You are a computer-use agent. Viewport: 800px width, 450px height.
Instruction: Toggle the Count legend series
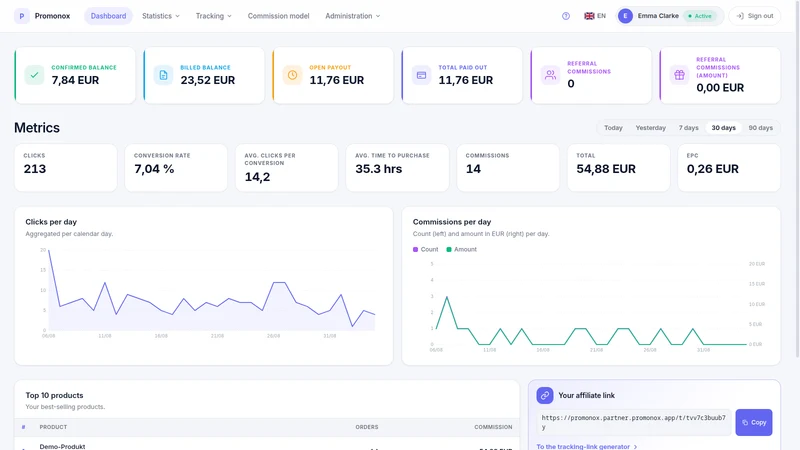point(426,249)
